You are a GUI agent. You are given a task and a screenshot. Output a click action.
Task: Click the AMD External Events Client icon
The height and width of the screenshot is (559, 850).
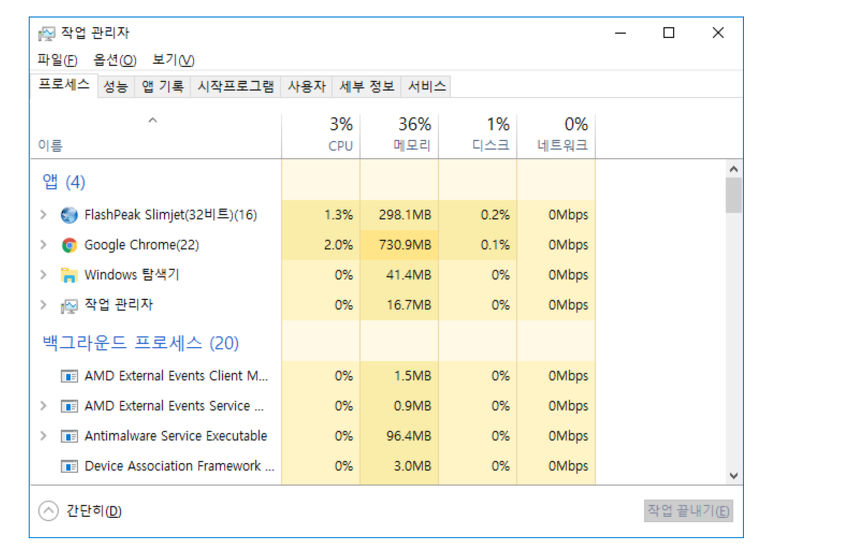(x=69, y=376)
